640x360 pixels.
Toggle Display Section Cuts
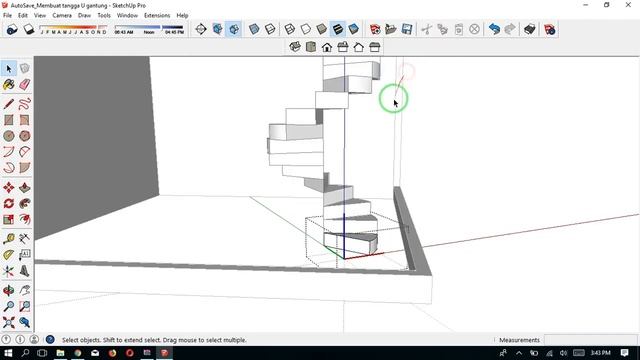[233, 29]
